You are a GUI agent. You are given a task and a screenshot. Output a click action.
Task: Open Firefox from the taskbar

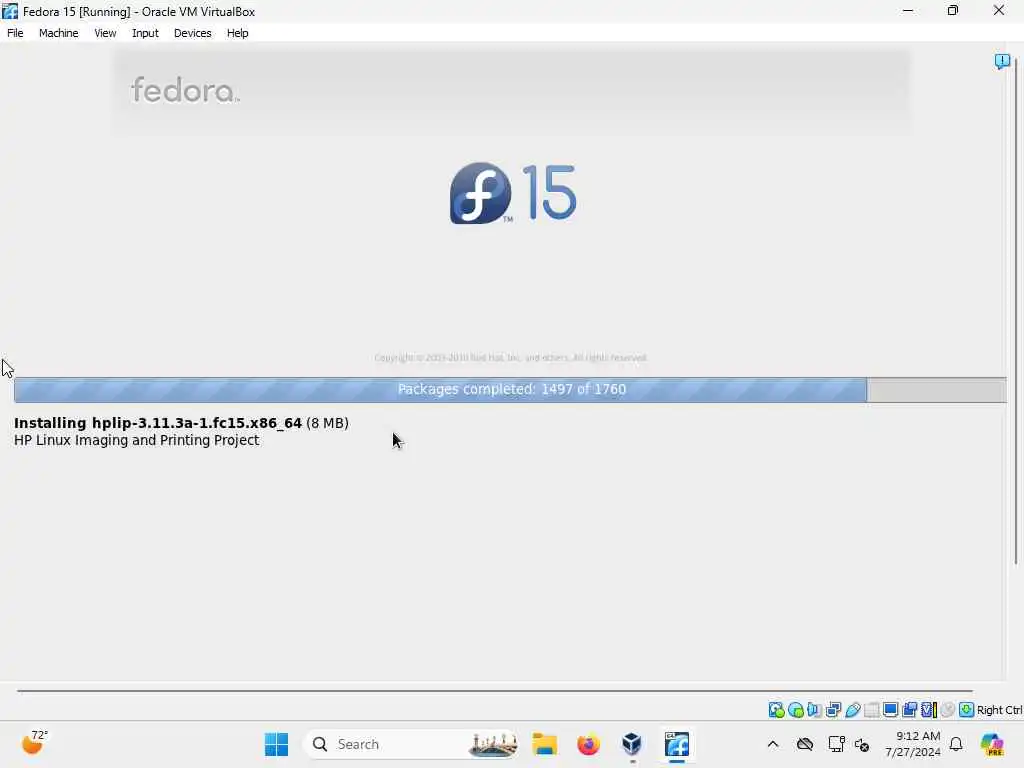[588, 744]
